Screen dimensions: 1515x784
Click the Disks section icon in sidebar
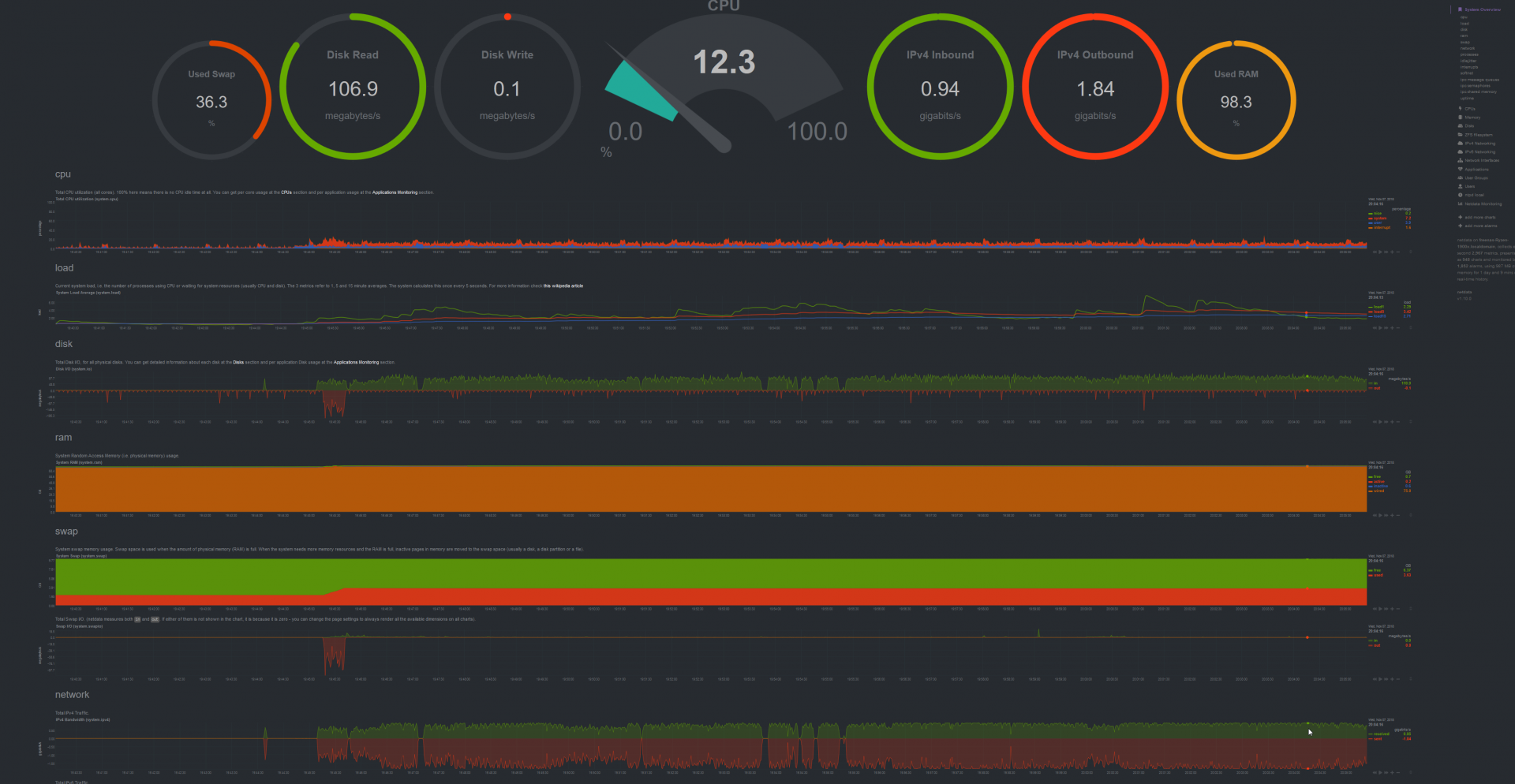coord(1461,125)
